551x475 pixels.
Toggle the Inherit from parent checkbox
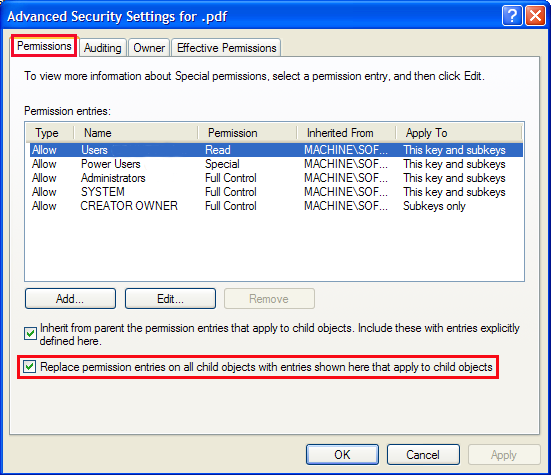[x=30, y=333]
